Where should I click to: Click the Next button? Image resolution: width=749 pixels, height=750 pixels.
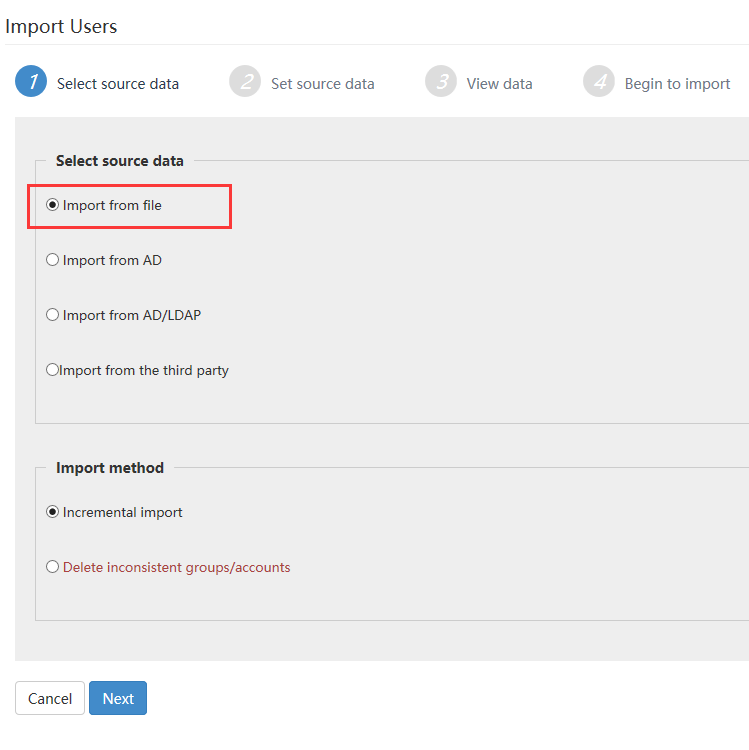click(118, 698)
